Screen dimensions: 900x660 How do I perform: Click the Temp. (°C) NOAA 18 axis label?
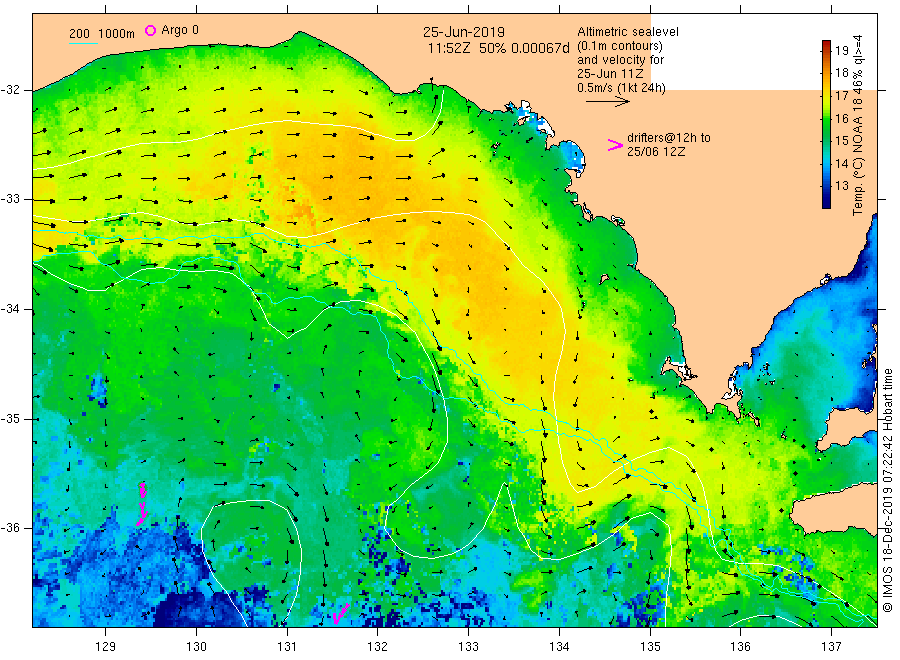point(858,125)
